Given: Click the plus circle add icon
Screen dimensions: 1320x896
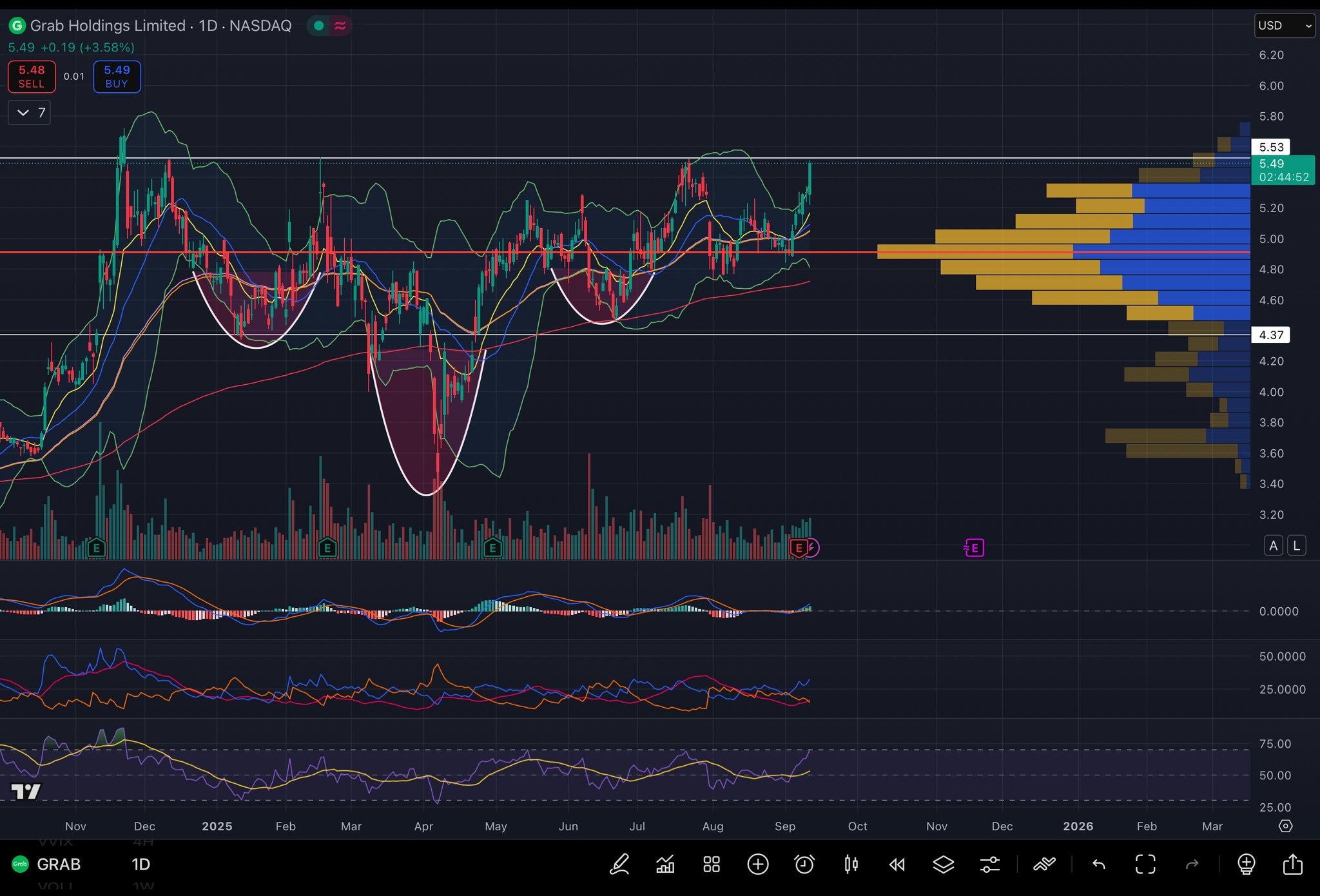Looking at the screenshot, I should [758, 864].
